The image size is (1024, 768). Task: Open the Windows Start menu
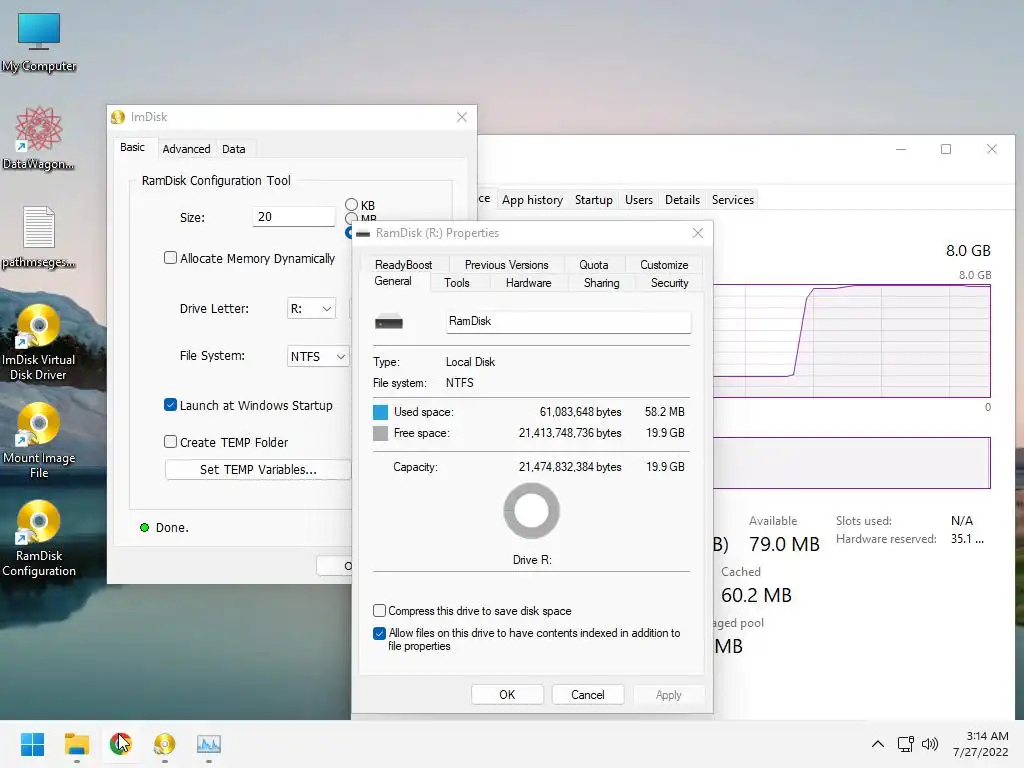pos(32,744)
